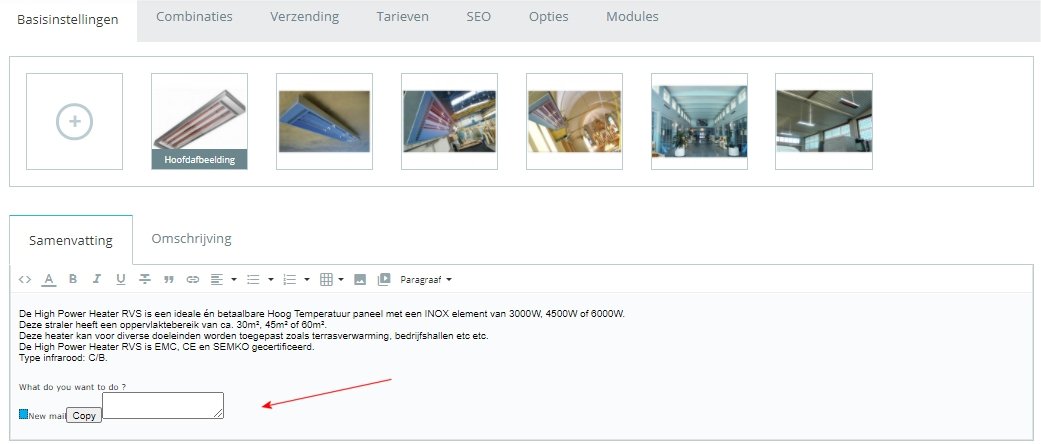This screenshot has width=1041, height=444.
Task: Click the insert table icon
Action: (326, 279)
